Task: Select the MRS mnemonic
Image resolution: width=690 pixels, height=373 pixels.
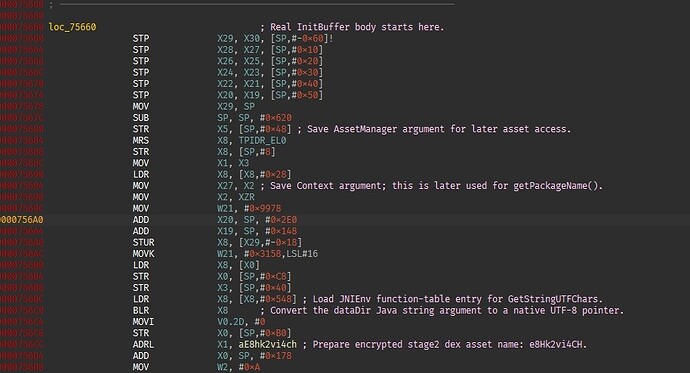Action: 141,141
